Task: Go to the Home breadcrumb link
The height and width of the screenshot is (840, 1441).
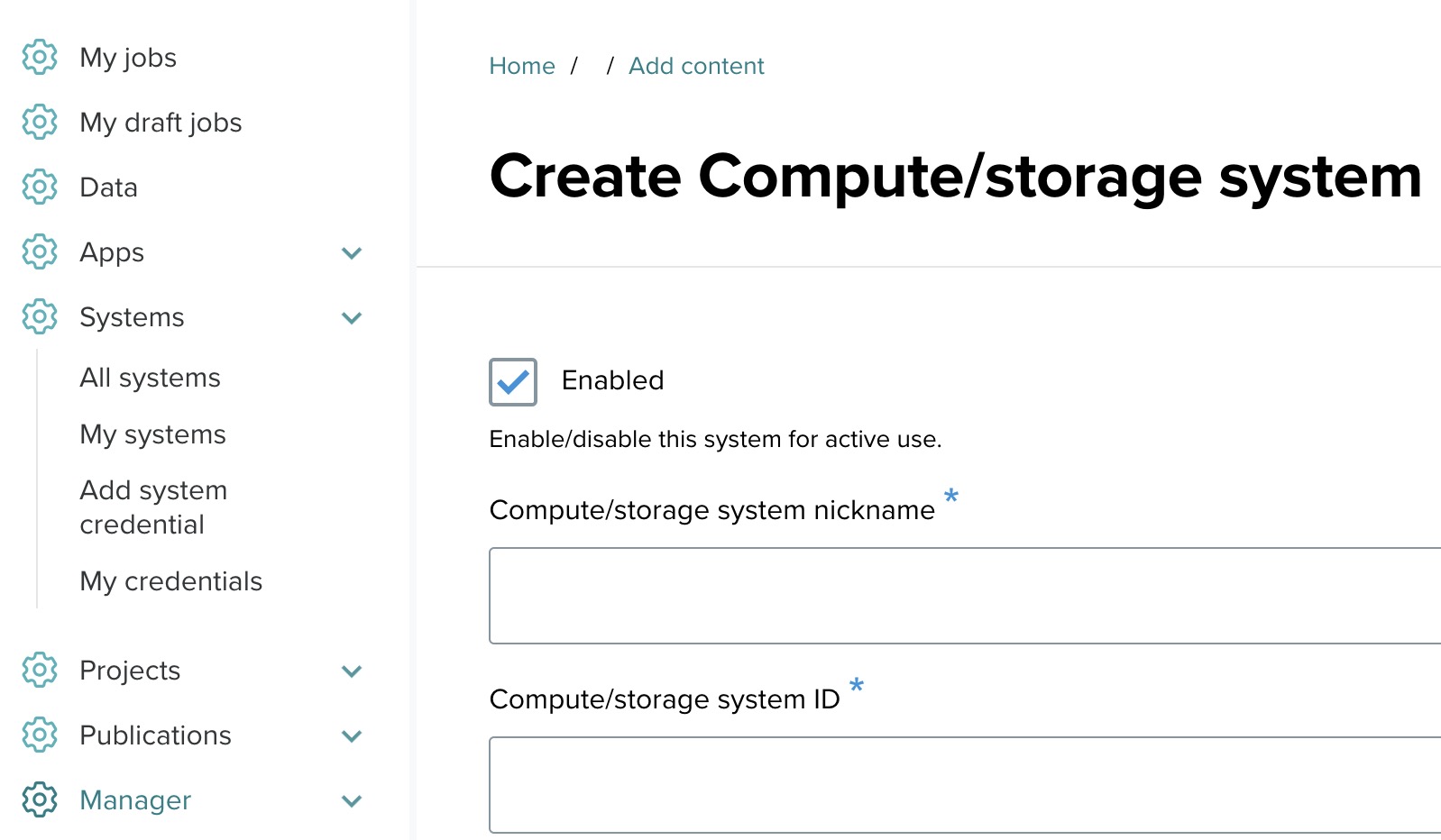Action: click(x=521, y=66)
